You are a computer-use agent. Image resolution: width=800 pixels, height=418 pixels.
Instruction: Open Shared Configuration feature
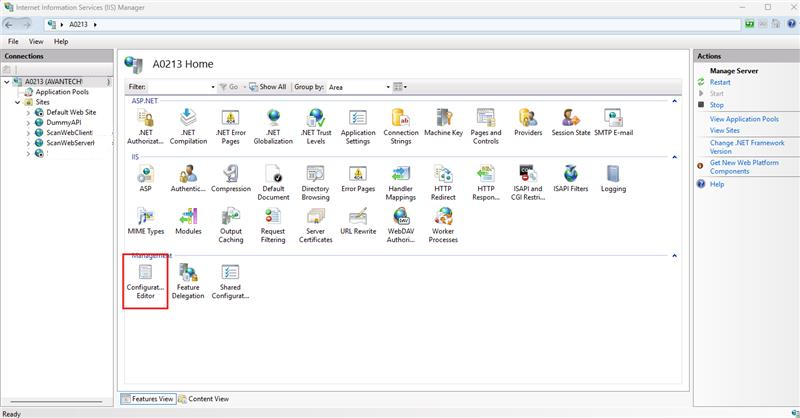click(x=231, y=281)
